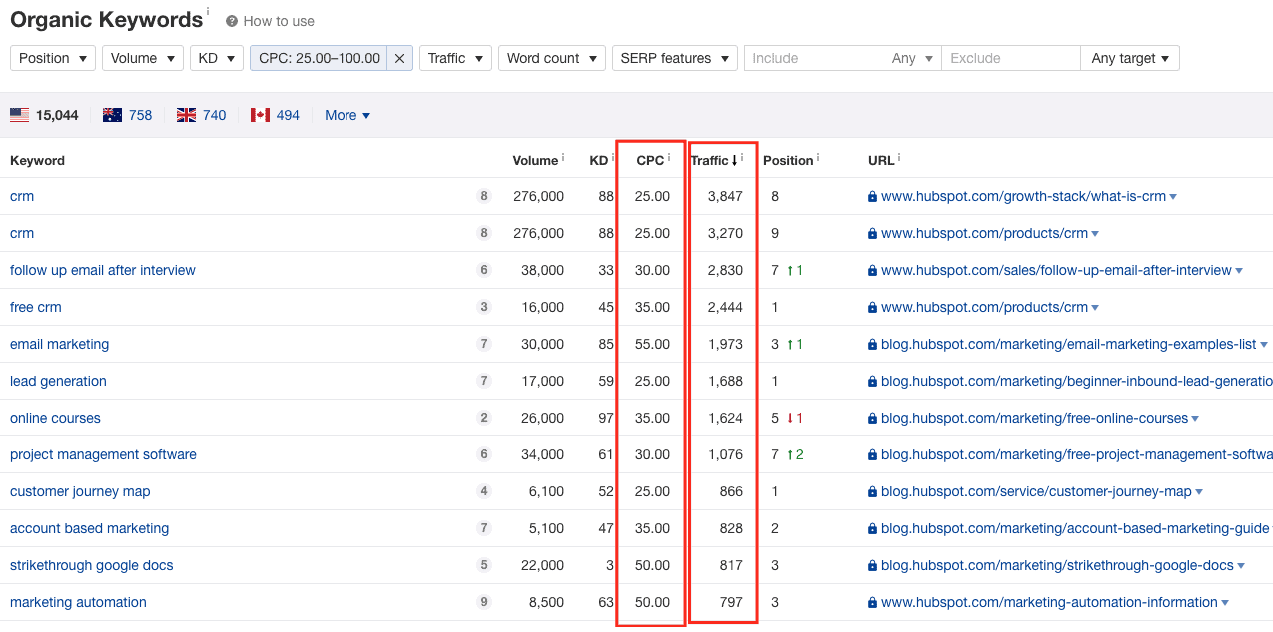Image resolution: width=1273 pixels, height=632 pixels.
Task: Open the follow up email after interview keyword
Action: pos(103,270)
